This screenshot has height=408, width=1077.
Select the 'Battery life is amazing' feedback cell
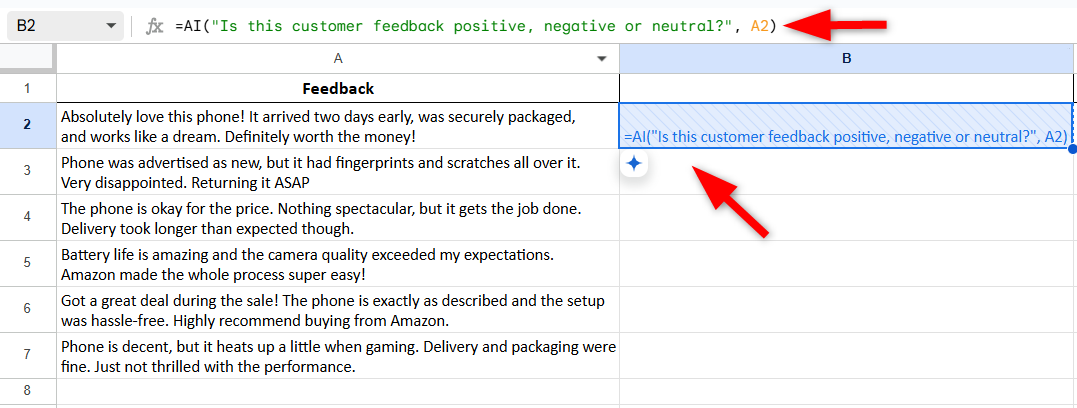(x=337, y=264)
